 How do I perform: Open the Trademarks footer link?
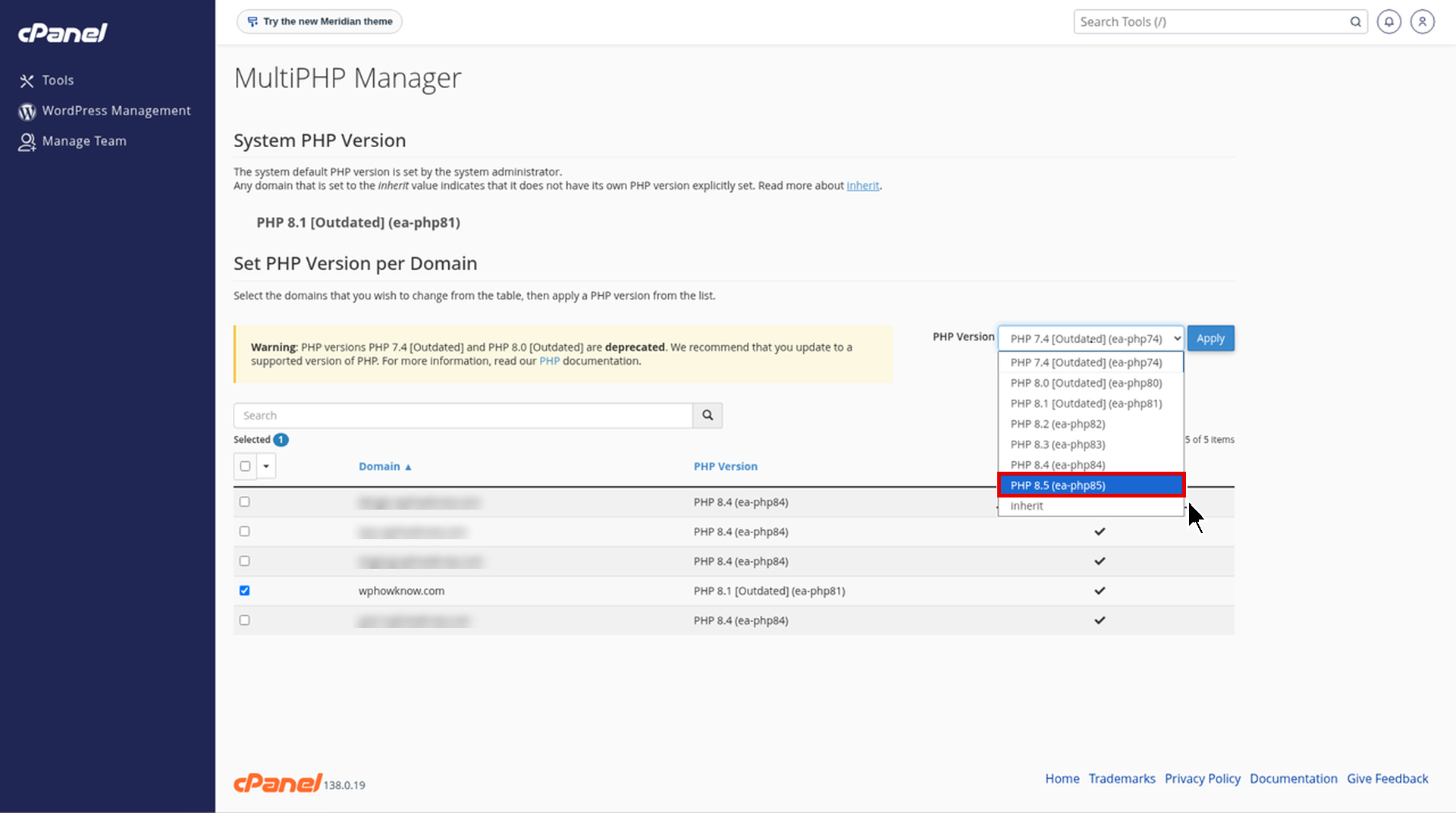click(x=1122, y=779)
